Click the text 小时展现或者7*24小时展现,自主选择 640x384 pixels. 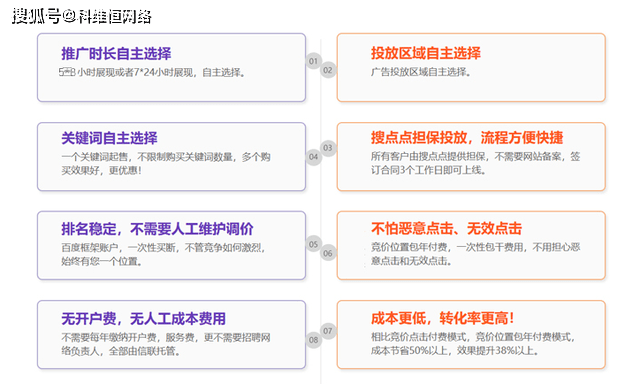click(161, 73)
